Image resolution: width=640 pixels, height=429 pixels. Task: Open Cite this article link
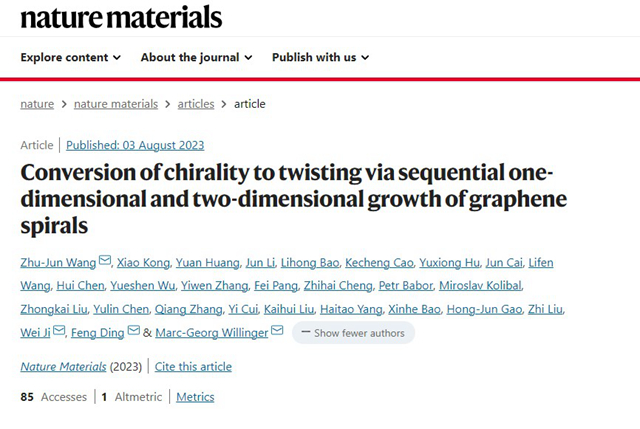pos(194,367)
